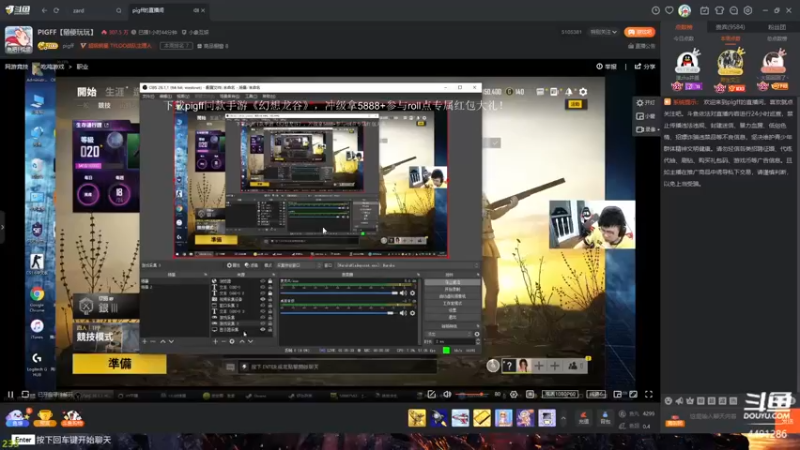Open the player settings gear icon
This screenshot has height=450, width=800.
[514, 394]
